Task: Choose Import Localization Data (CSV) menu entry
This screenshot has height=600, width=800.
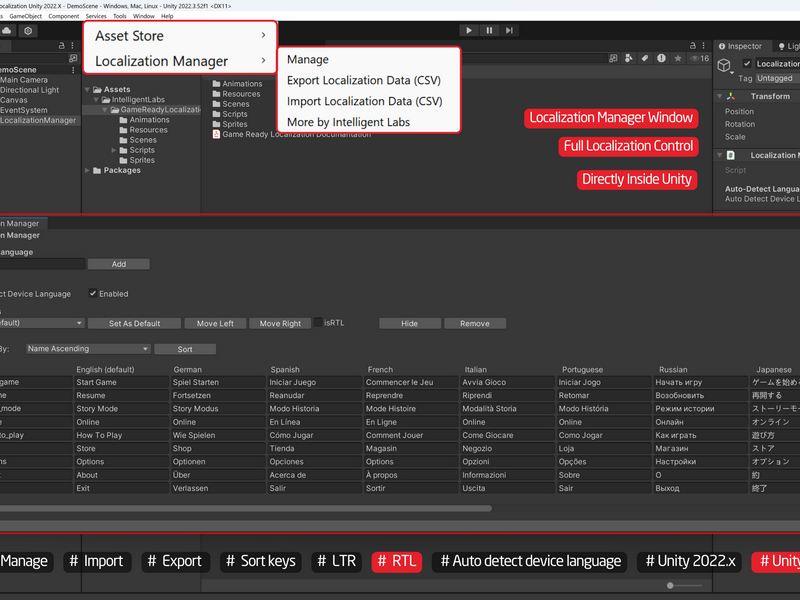Action: pos(364,102)
